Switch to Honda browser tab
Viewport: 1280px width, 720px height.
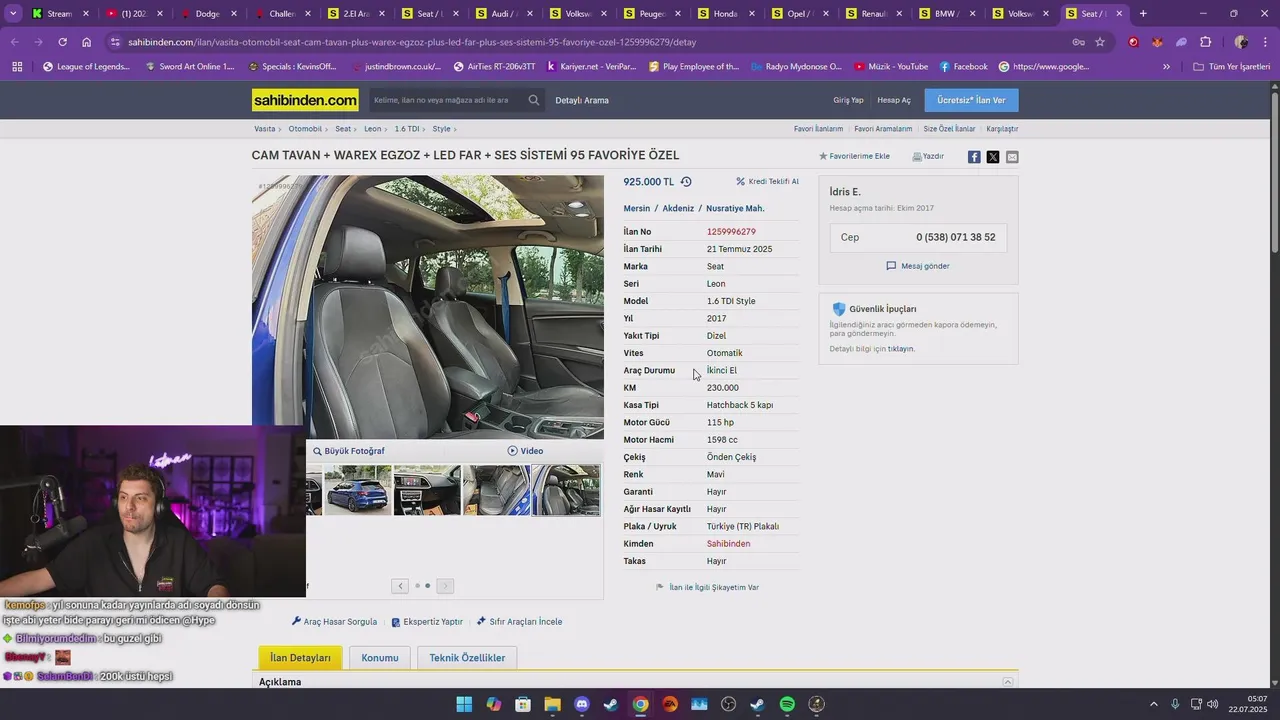click(x=727, y=14)
